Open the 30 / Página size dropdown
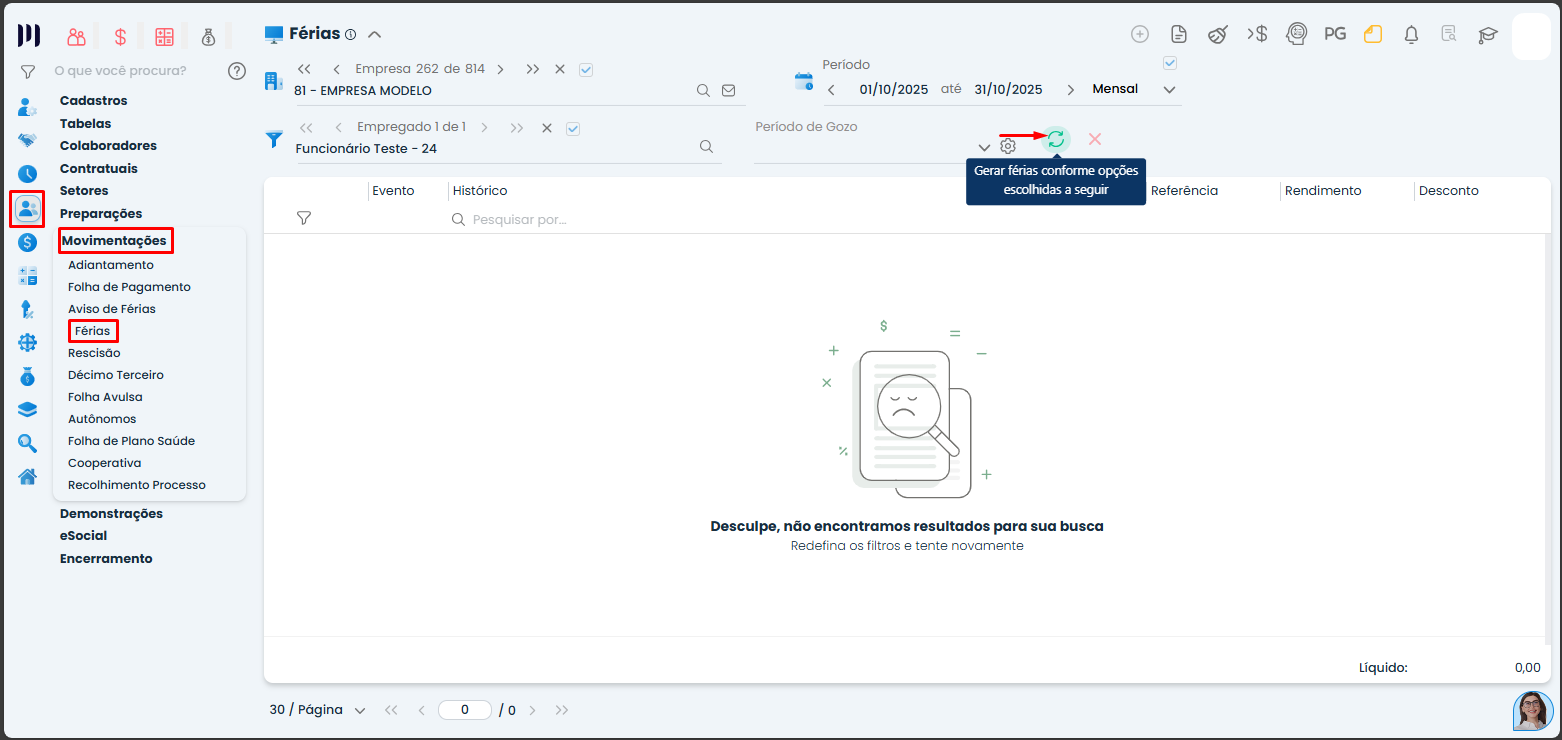Screen dimensions: 1562x740 pyautogui.click(x=359, y=710)
